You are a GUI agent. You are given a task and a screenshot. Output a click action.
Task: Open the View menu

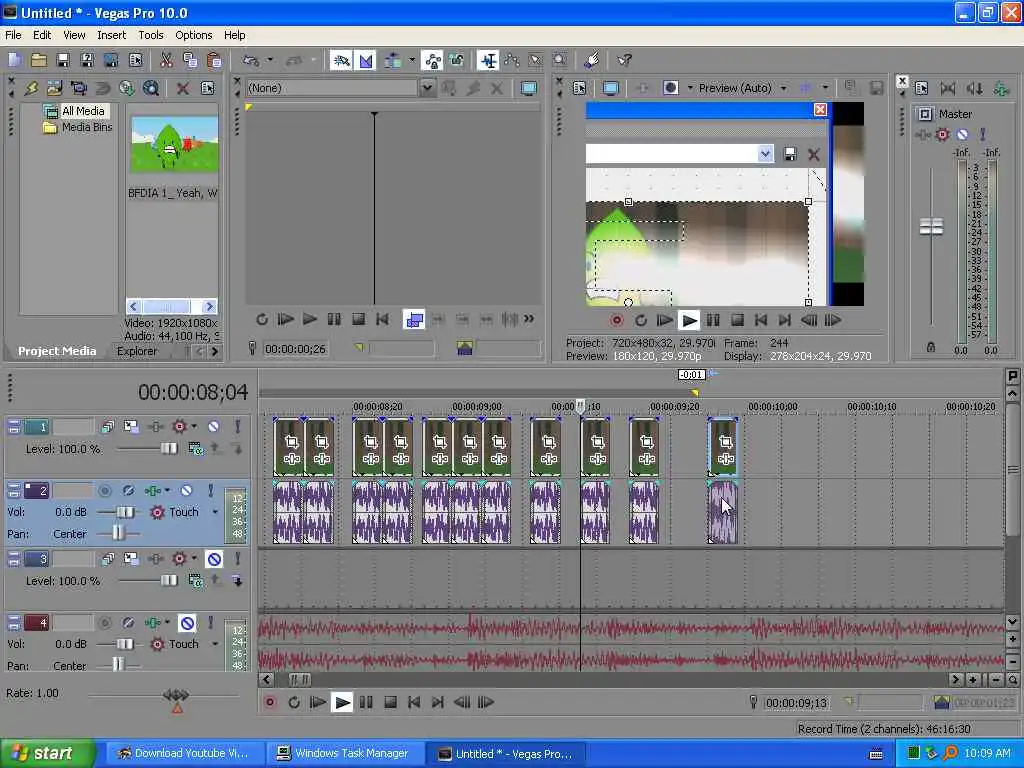tap(74, 35)
